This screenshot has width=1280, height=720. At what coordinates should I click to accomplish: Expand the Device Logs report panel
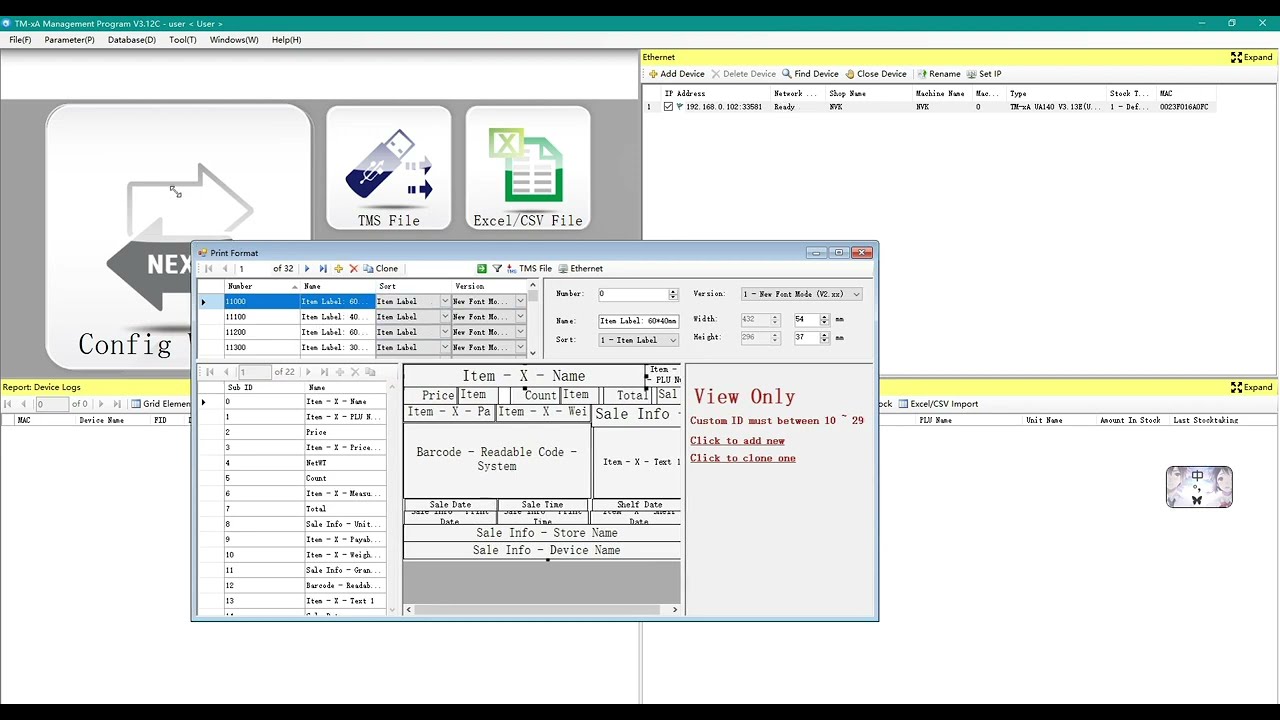click(1251, 387)
